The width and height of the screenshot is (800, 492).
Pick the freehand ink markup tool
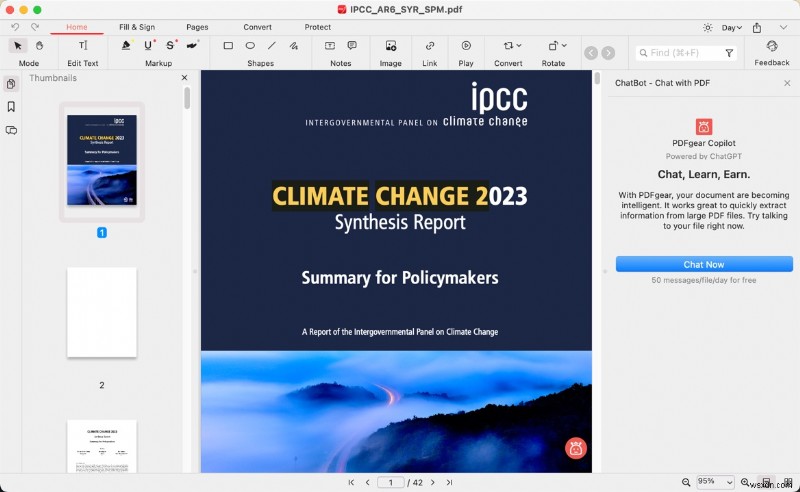coord(192,45)
